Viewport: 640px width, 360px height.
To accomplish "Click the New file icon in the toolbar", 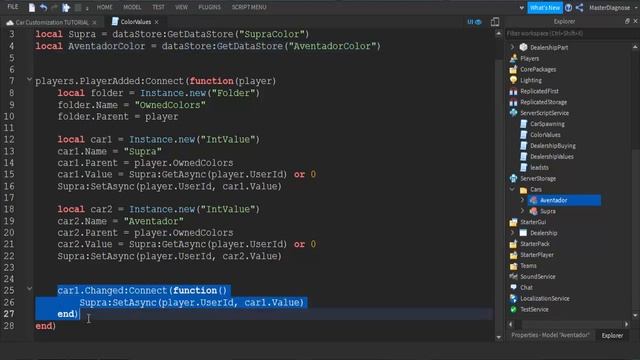I will click(32, 7).
